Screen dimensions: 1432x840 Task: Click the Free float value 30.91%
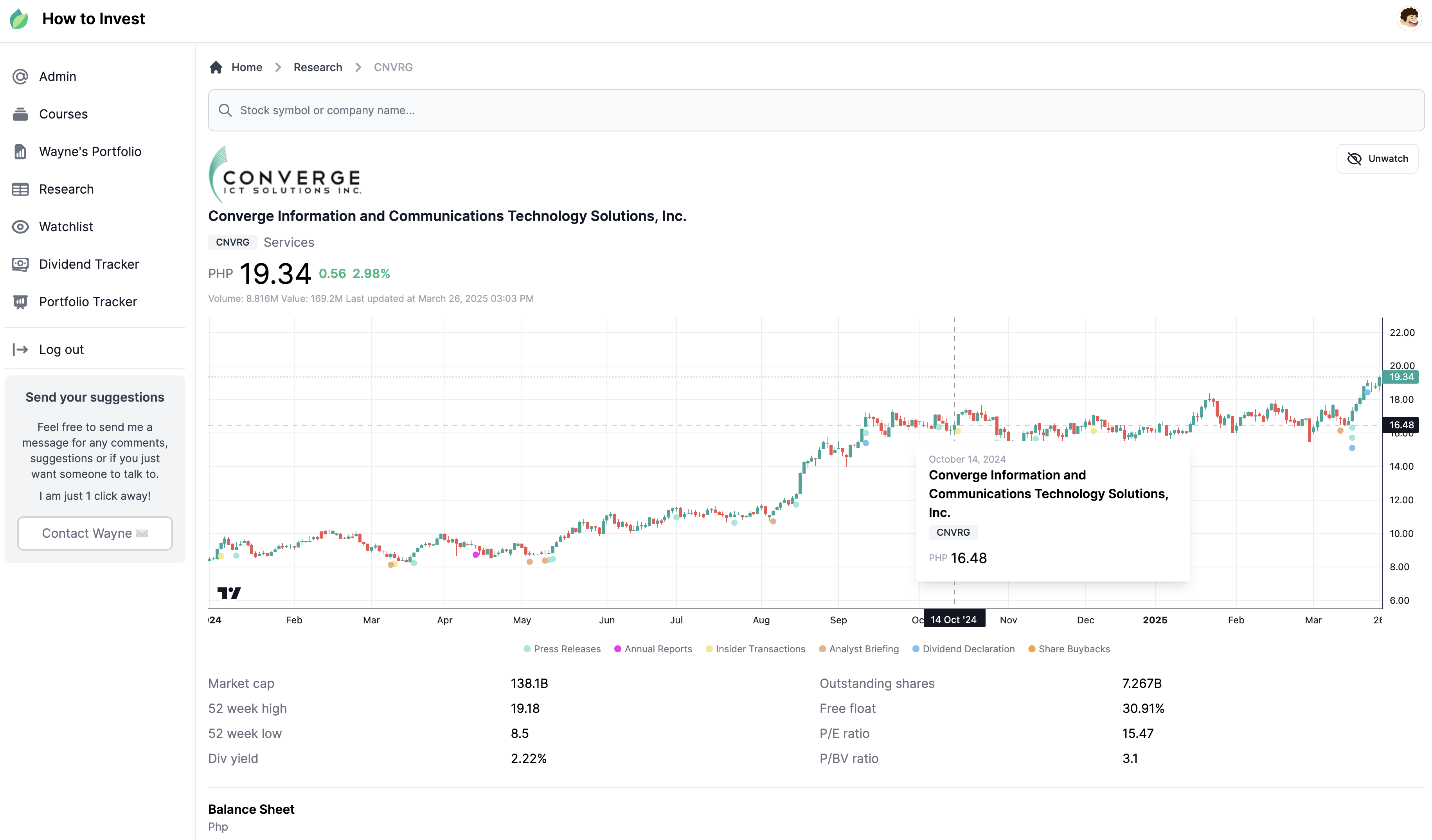pos(1143,708)
